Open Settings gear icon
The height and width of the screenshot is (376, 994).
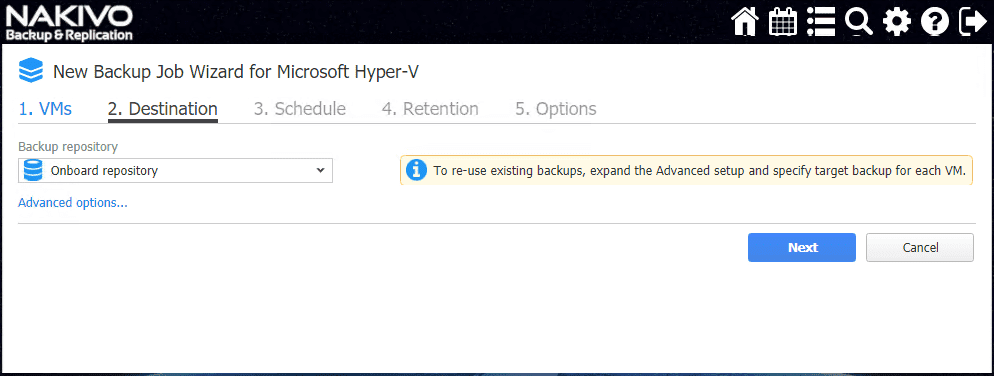click(897, 22)
